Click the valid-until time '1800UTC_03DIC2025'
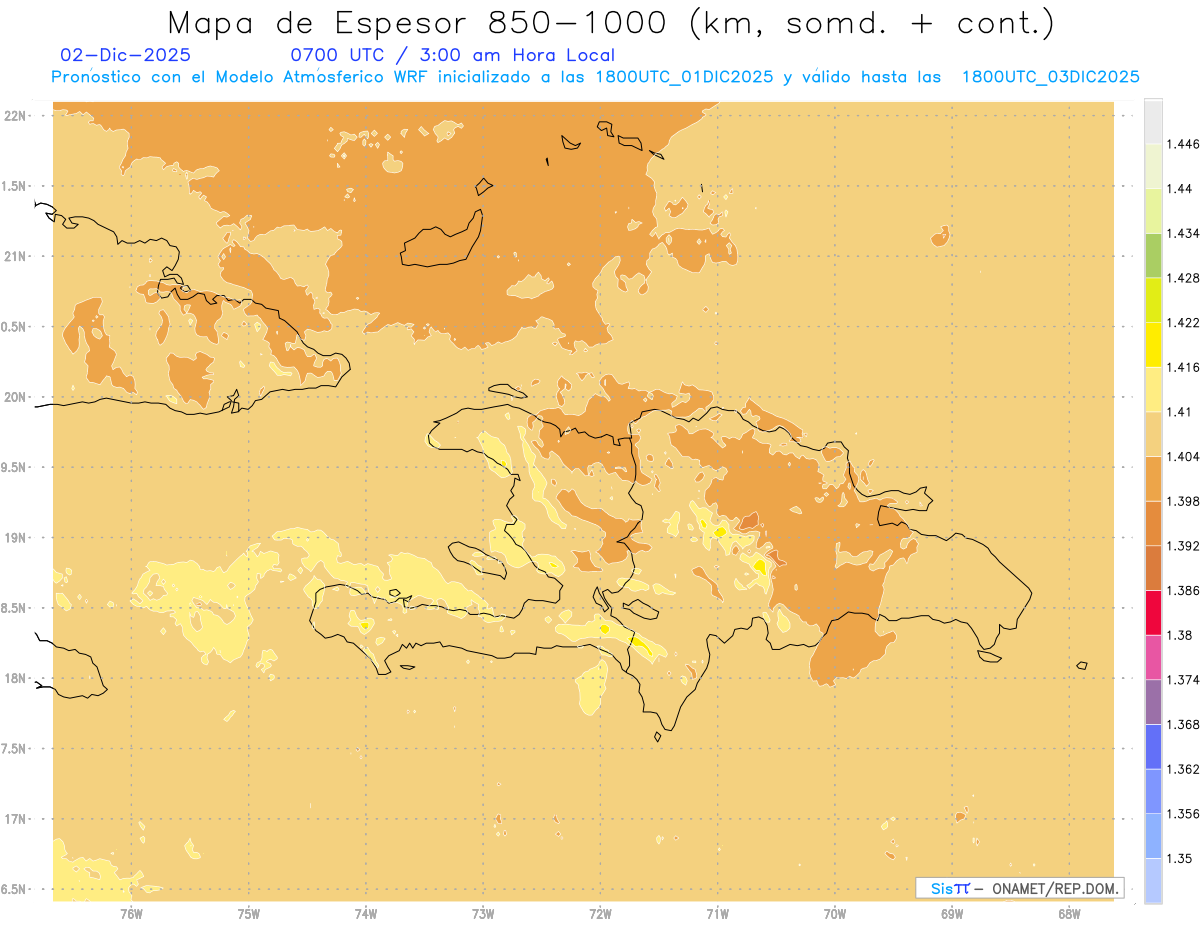The height and width of the screenshot is (927, 1200). coord(1050,77)
